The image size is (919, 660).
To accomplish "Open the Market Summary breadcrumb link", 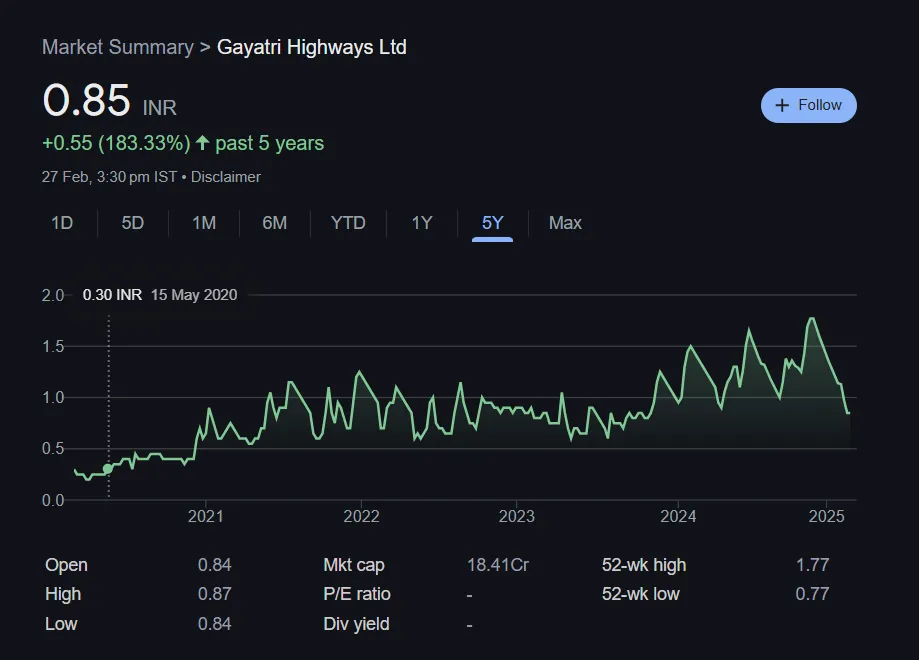I will tap(118, 47).
